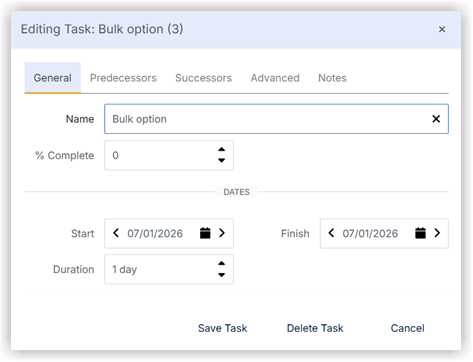Open the Predecessors tab
The width and height of the screenshot is (473, 362).
[x=123, y=78]
